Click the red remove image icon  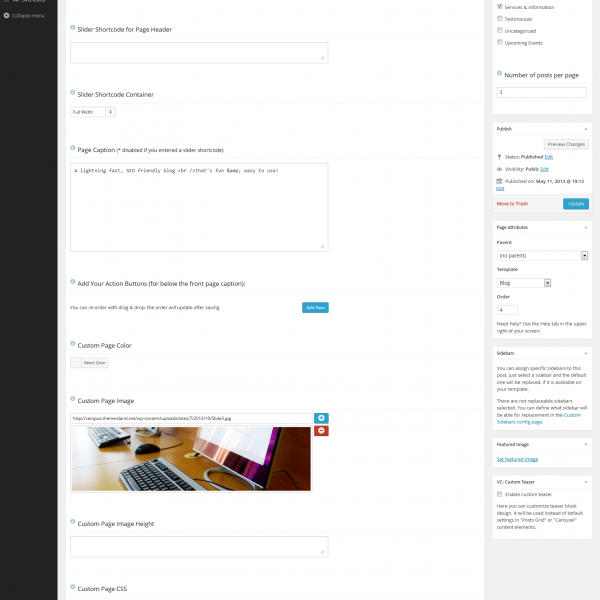[320, 430]
